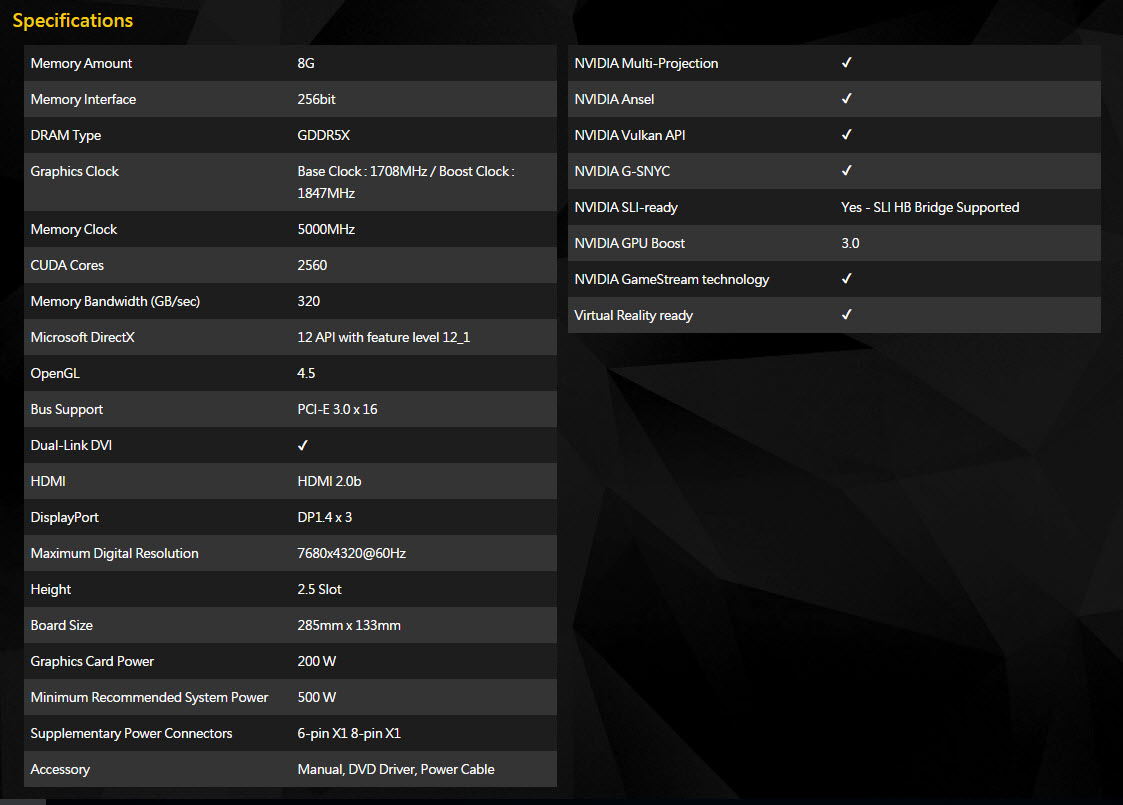The height and width of the screenshot is (805, 1123).
Task: Select Minimum Recommended System Power label
Action: 149,698
